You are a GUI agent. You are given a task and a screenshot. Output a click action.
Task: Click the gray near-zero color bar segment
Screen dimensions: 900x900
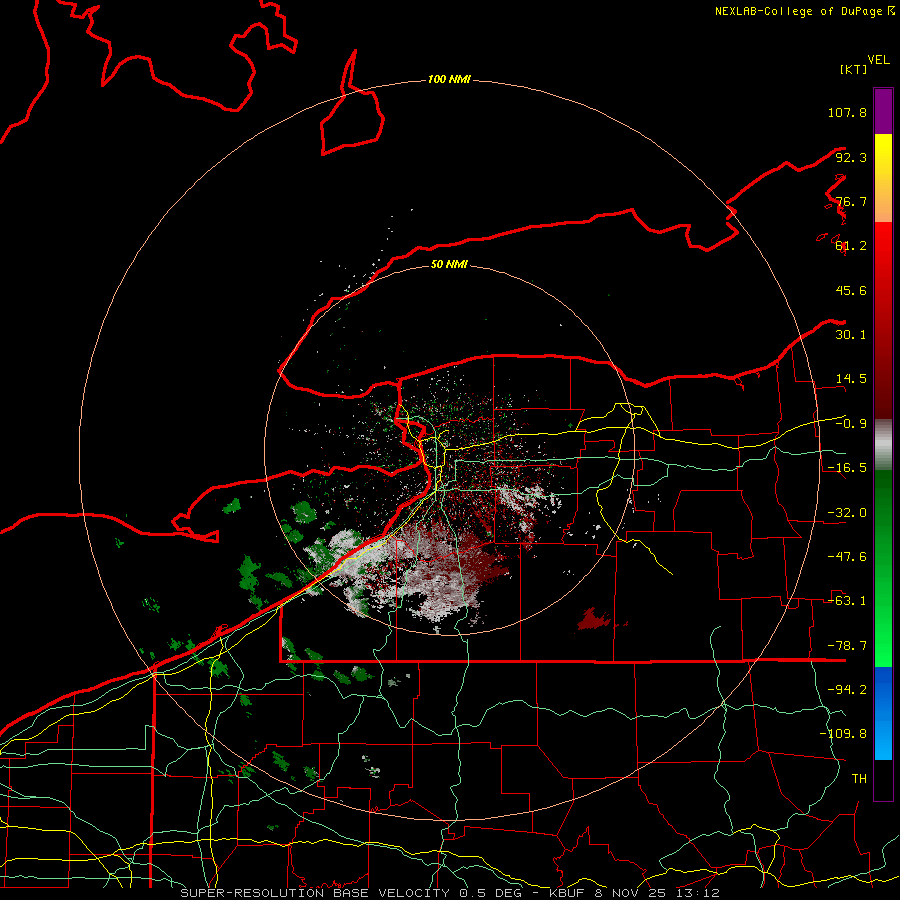(883, 444)
